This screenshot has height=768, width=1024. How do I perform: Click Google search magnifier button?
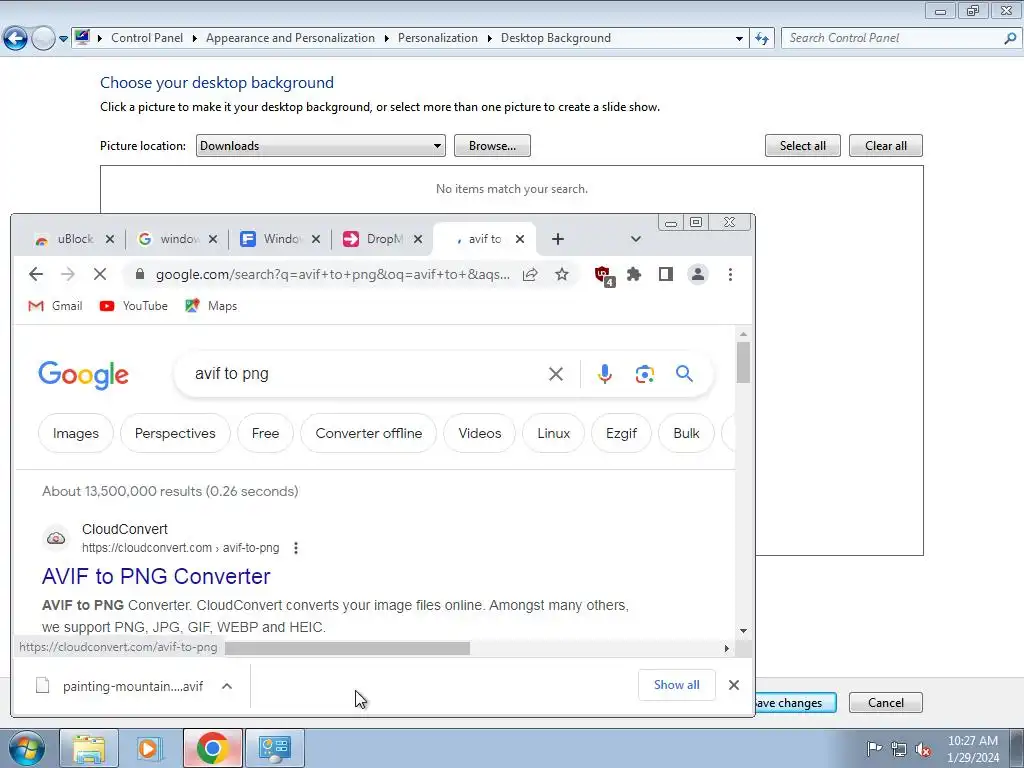point(684,374)
